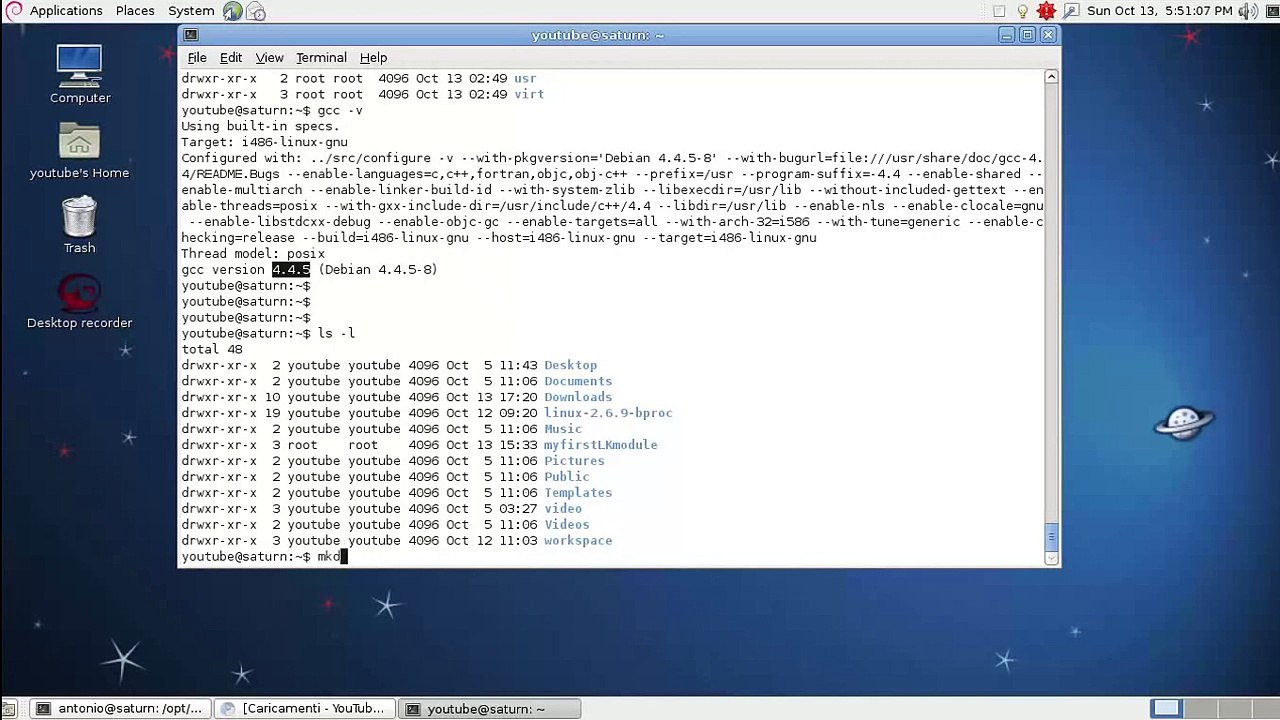Click the network connection tray icon

coord(1070,11)
